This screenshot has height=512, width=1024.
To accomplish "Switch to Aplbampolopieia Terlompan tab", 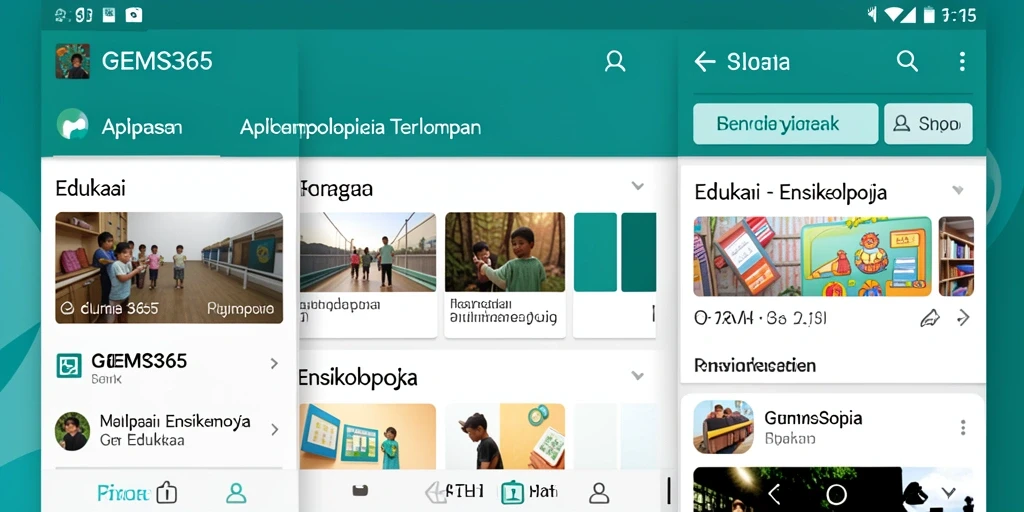I will 360,127.
